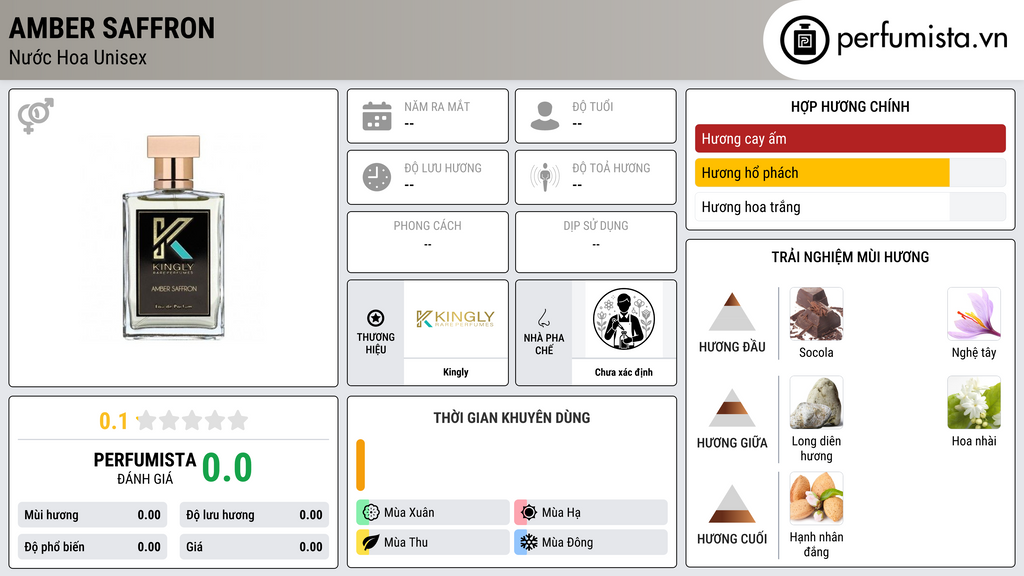Click the Hương cay ấm red bar
Image resolution: width=1024 pixels, height=576 pixels.
[x=850, y=138]
